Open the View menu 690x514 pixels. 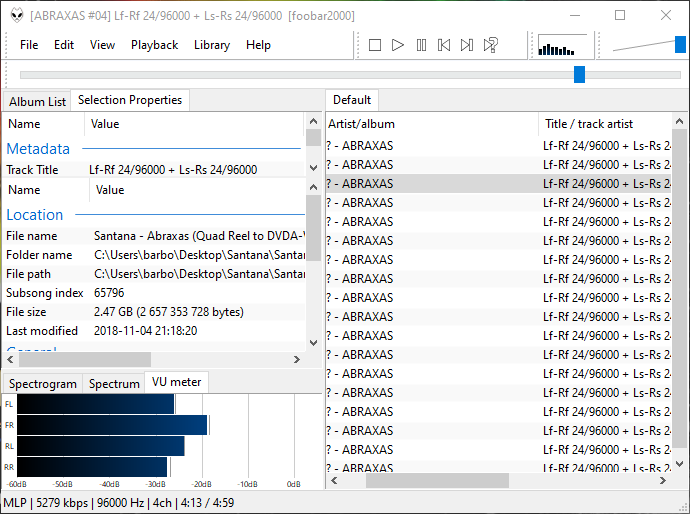click(x=102, y=45)
